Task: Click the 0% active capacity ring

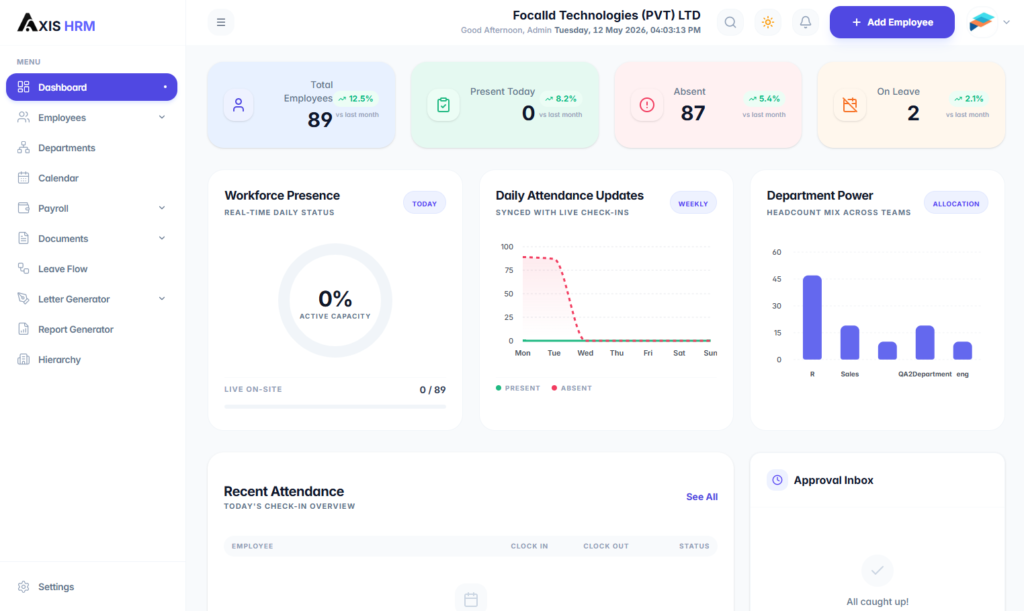Action: (335, 300)
